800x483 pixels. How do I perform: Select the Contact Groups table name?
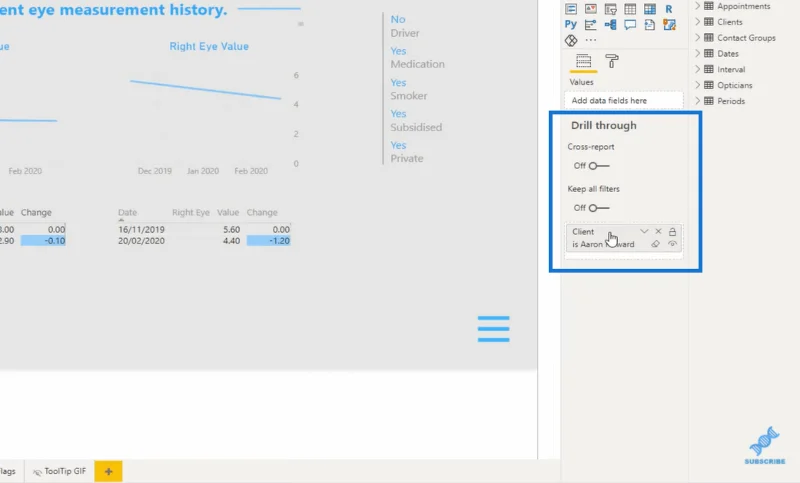(x=746, y=38)
